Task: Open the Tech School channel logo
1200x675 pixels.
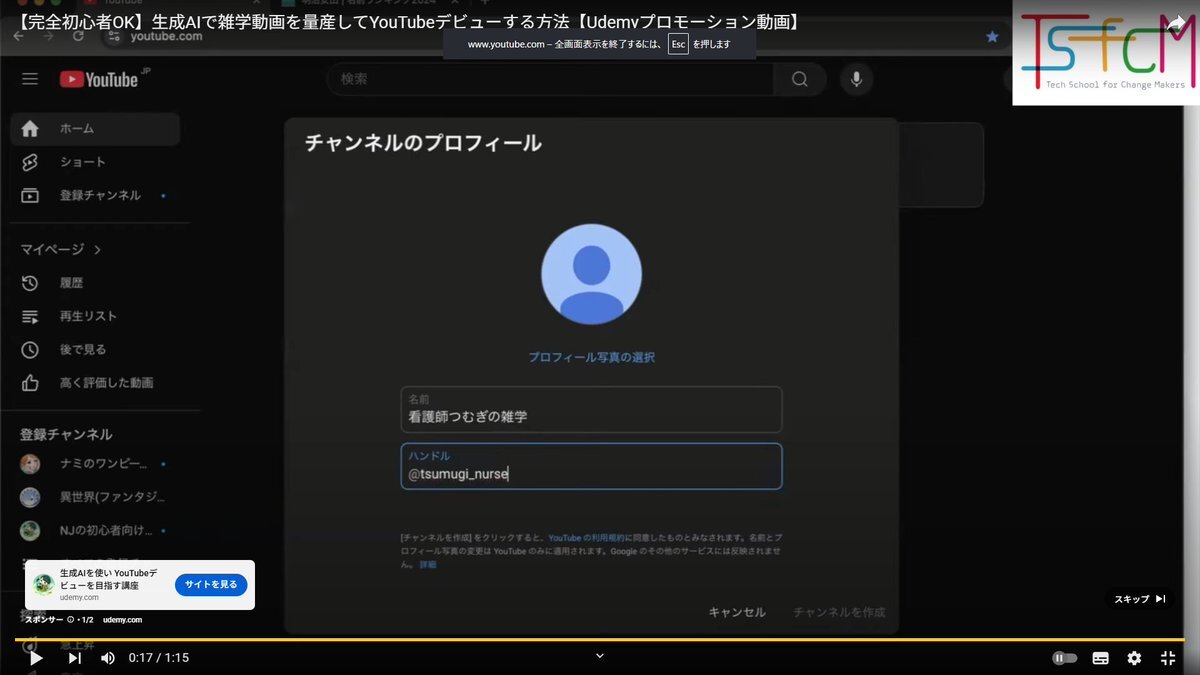Action: [x=1106, y=52]
